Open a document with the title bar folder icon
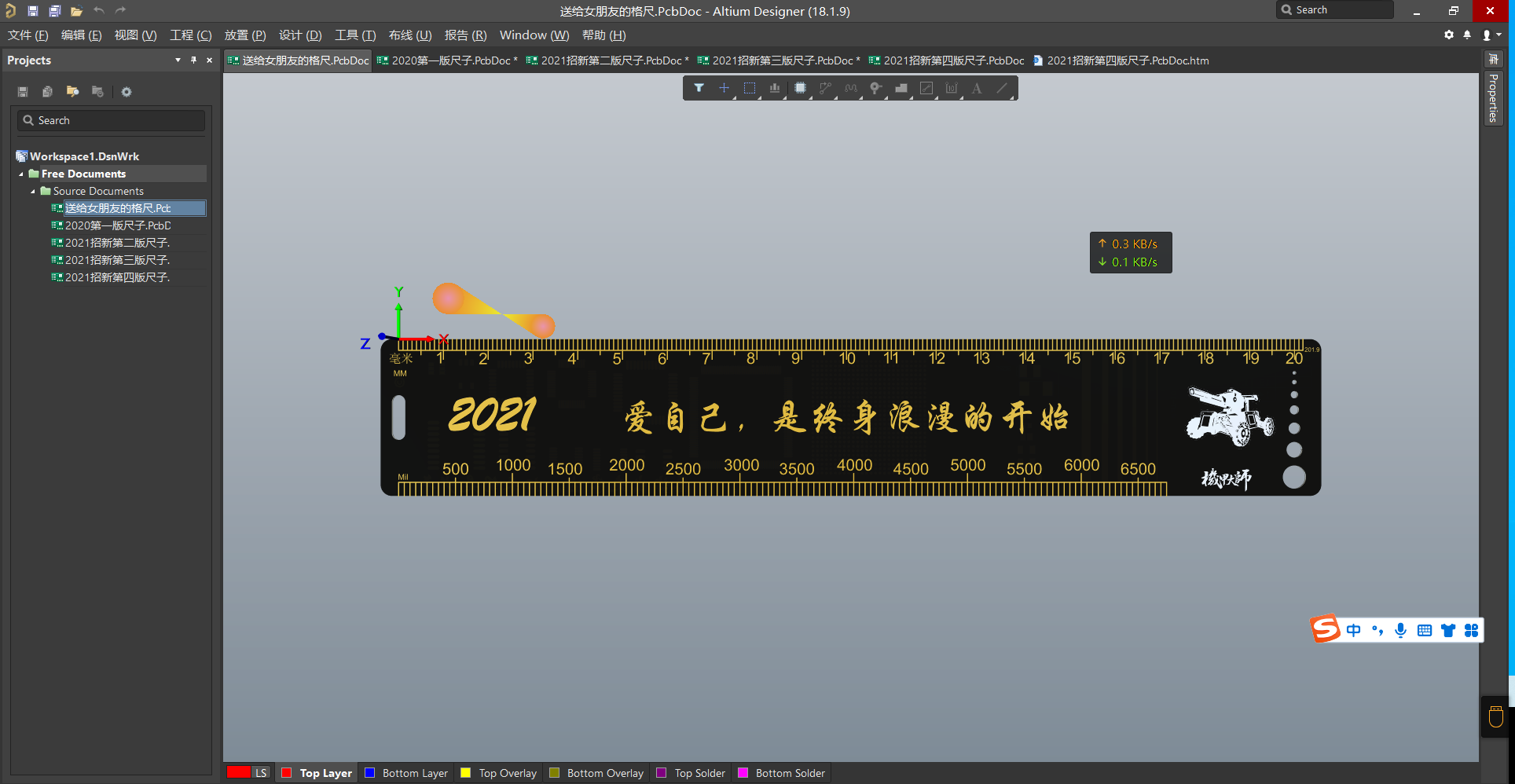 pos(76,11)
